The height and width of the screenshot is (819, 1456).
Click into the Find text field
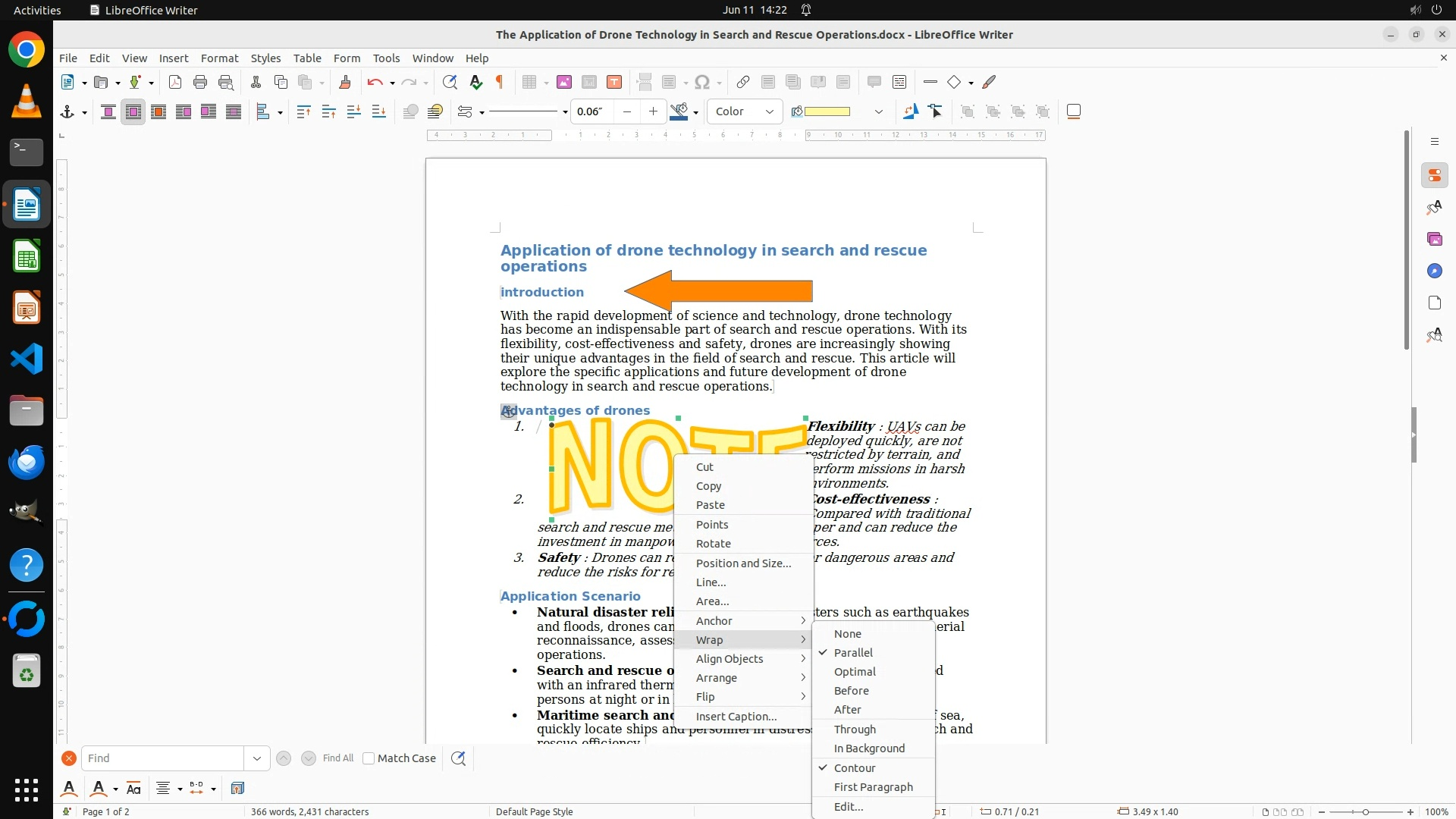(163, 758)
